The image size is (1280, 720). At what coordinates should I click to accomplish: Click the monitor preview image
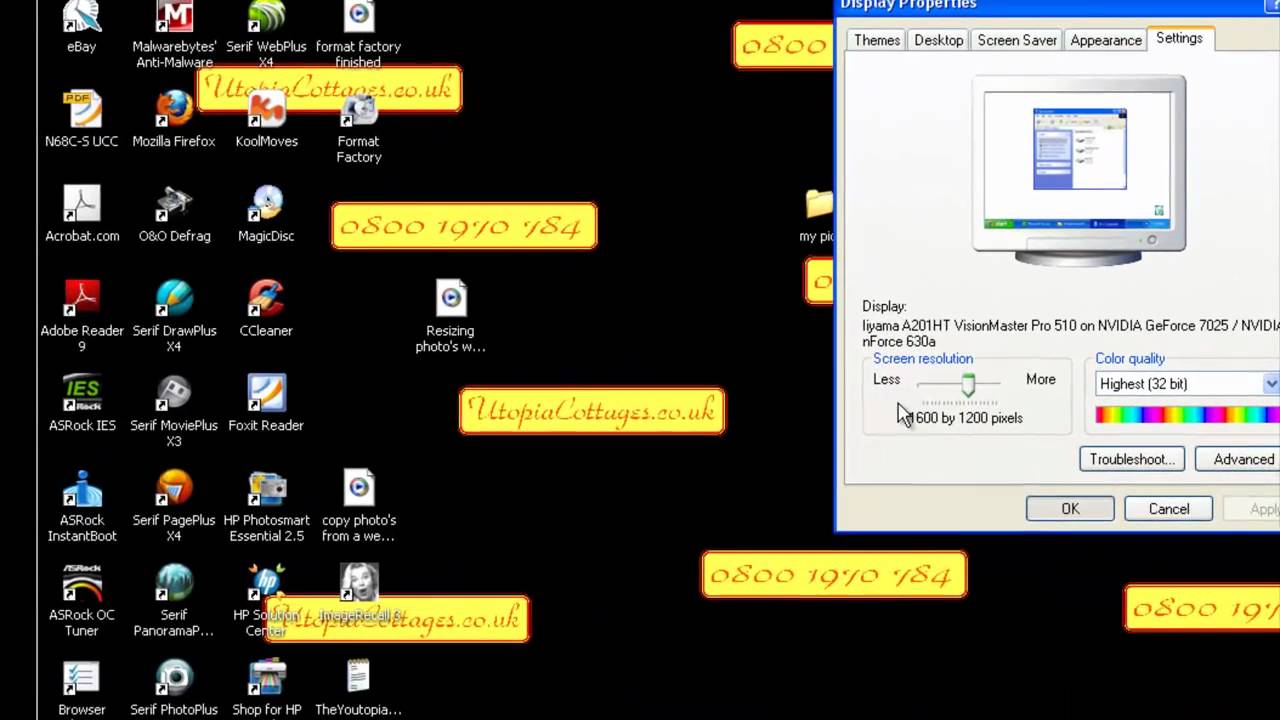[1079, 170]
